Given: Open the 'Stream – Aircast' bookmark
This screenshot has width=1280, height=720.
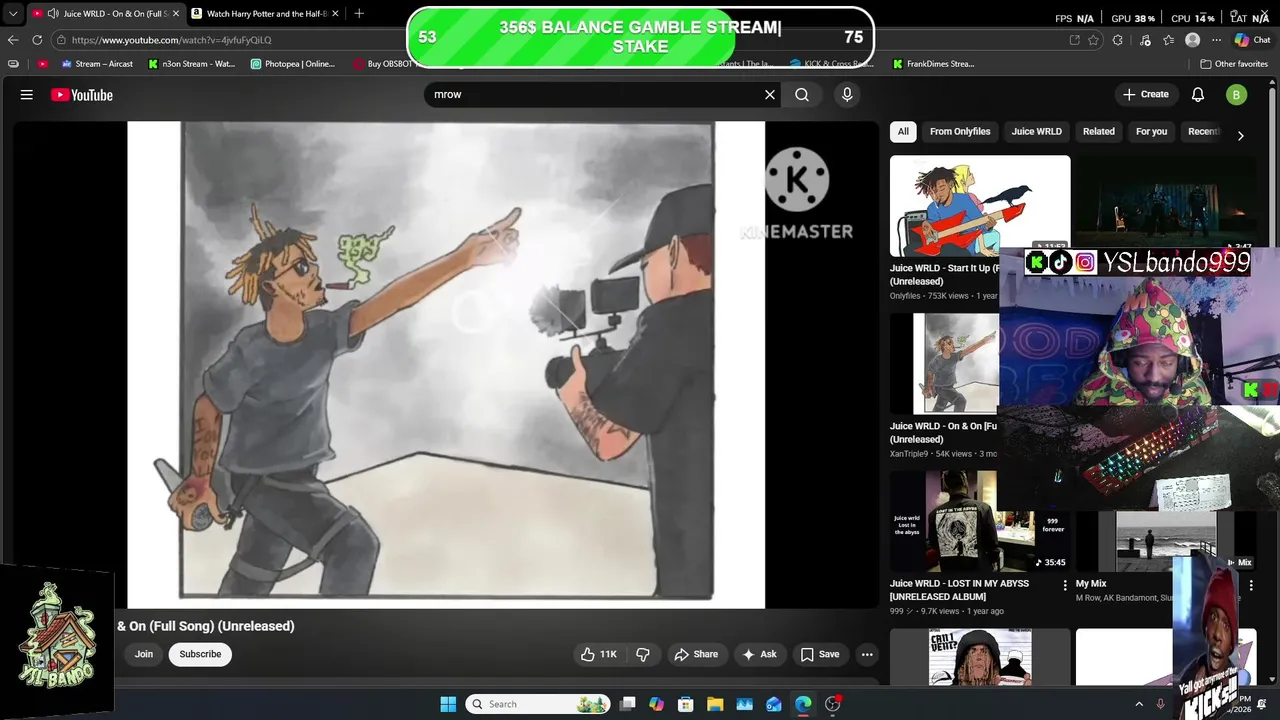Looking at the screenshot, I should (96, 64).
